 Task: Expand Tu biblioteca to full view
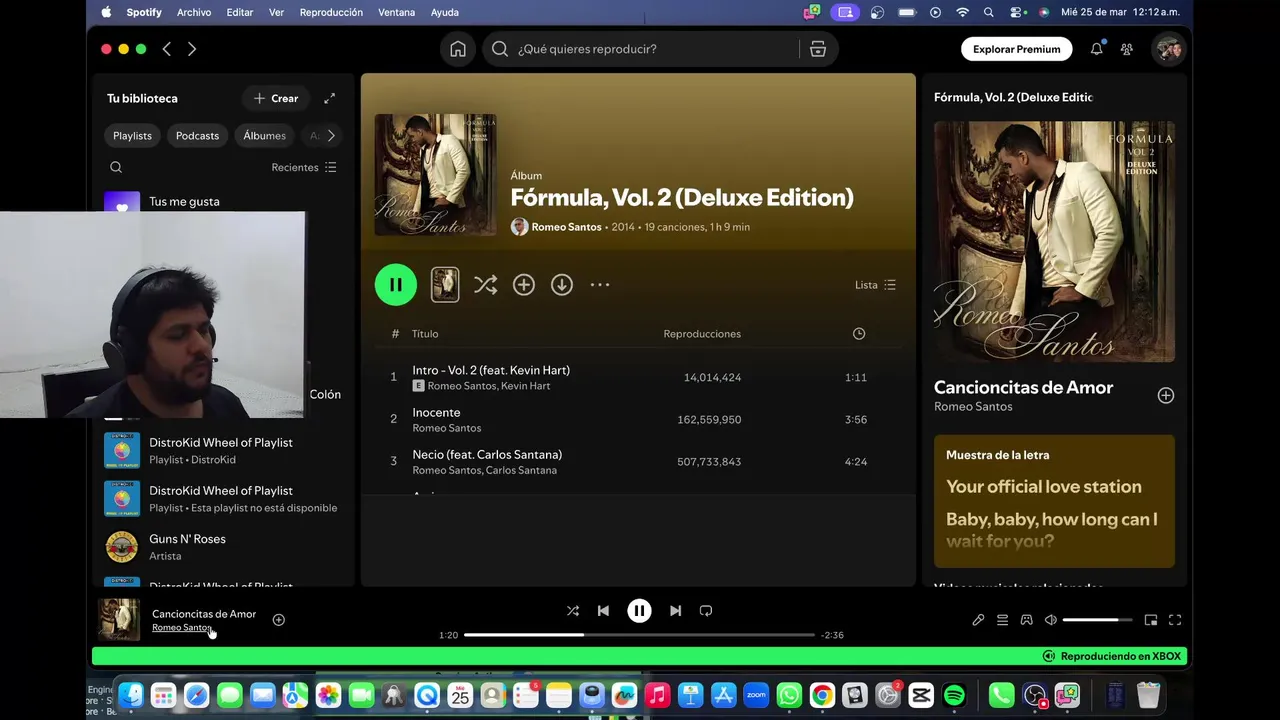(x=329, y=98)
